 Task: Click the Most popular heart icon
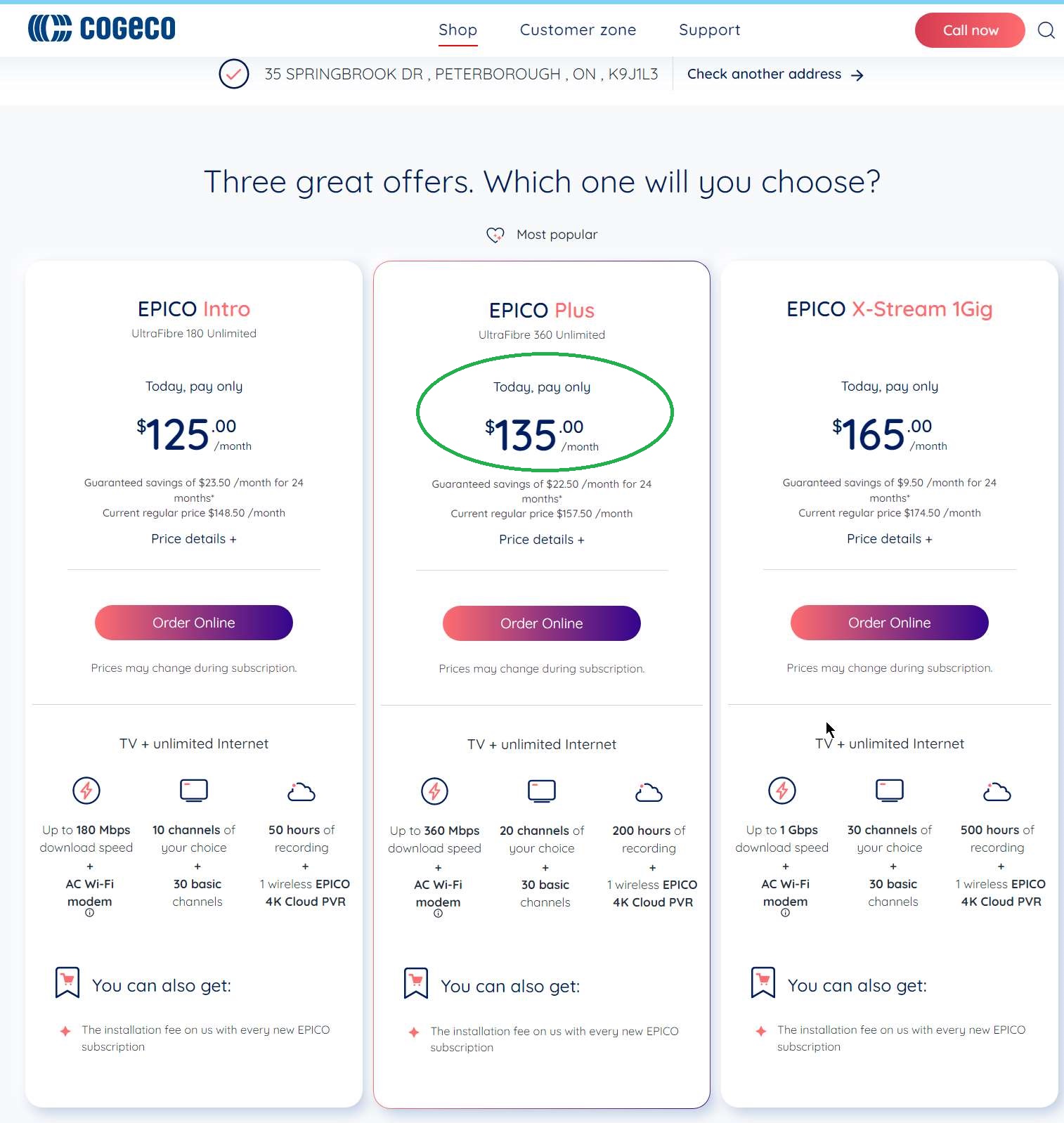(x=495, y=235)
